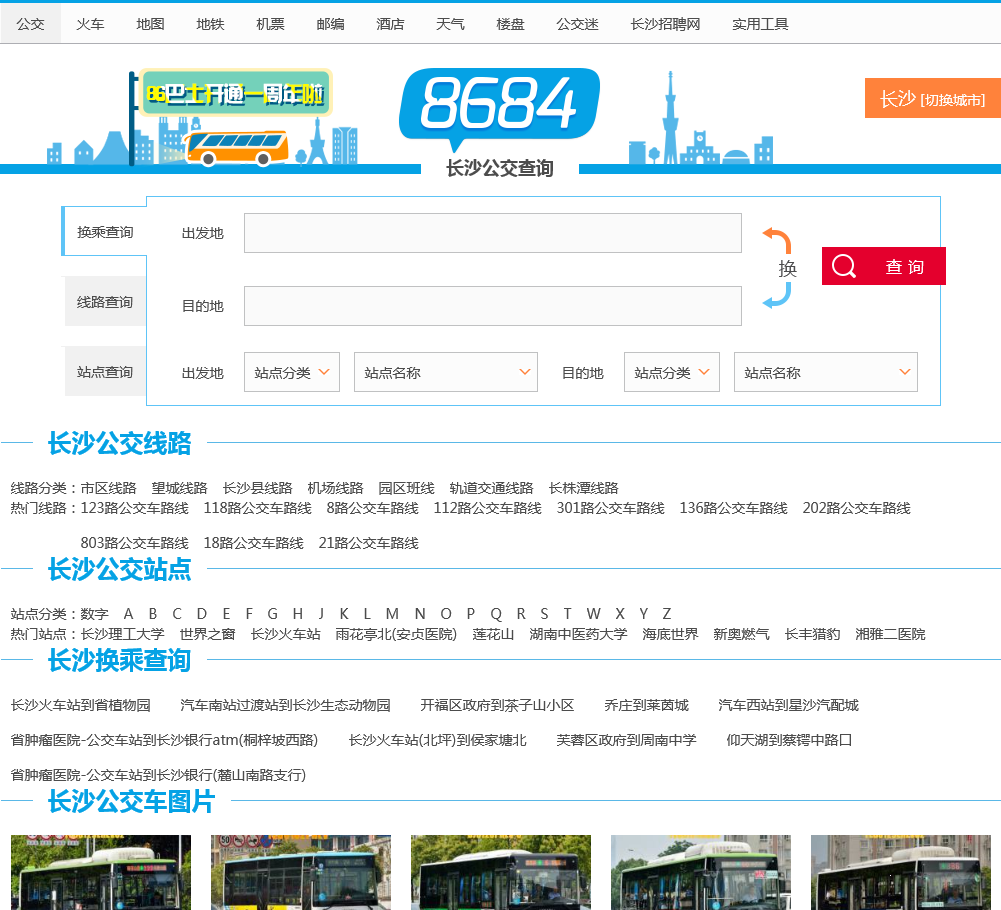Open 轨道交通线路 category link
Viewport: 1001px width, 910px height.
pos(492,489)
